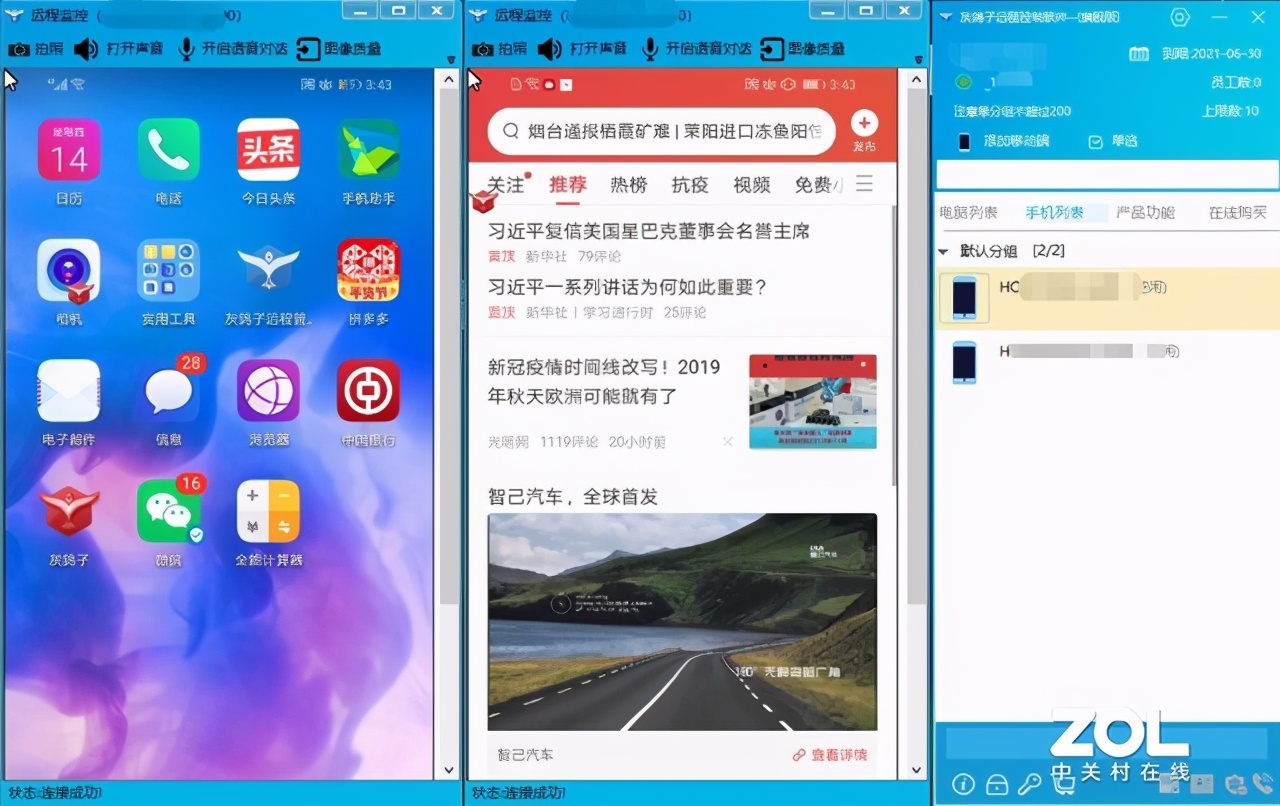Launch 今日头条 from the phone home screen
Viewport: 1280px width, 806px height.
(x=268, y=150)
